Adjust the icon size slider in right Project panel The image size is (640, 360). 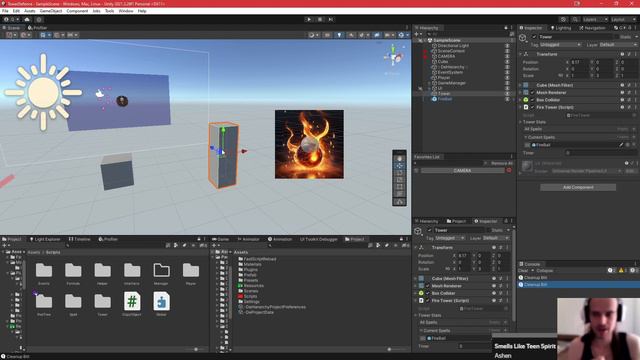click(x=389, y=349)
